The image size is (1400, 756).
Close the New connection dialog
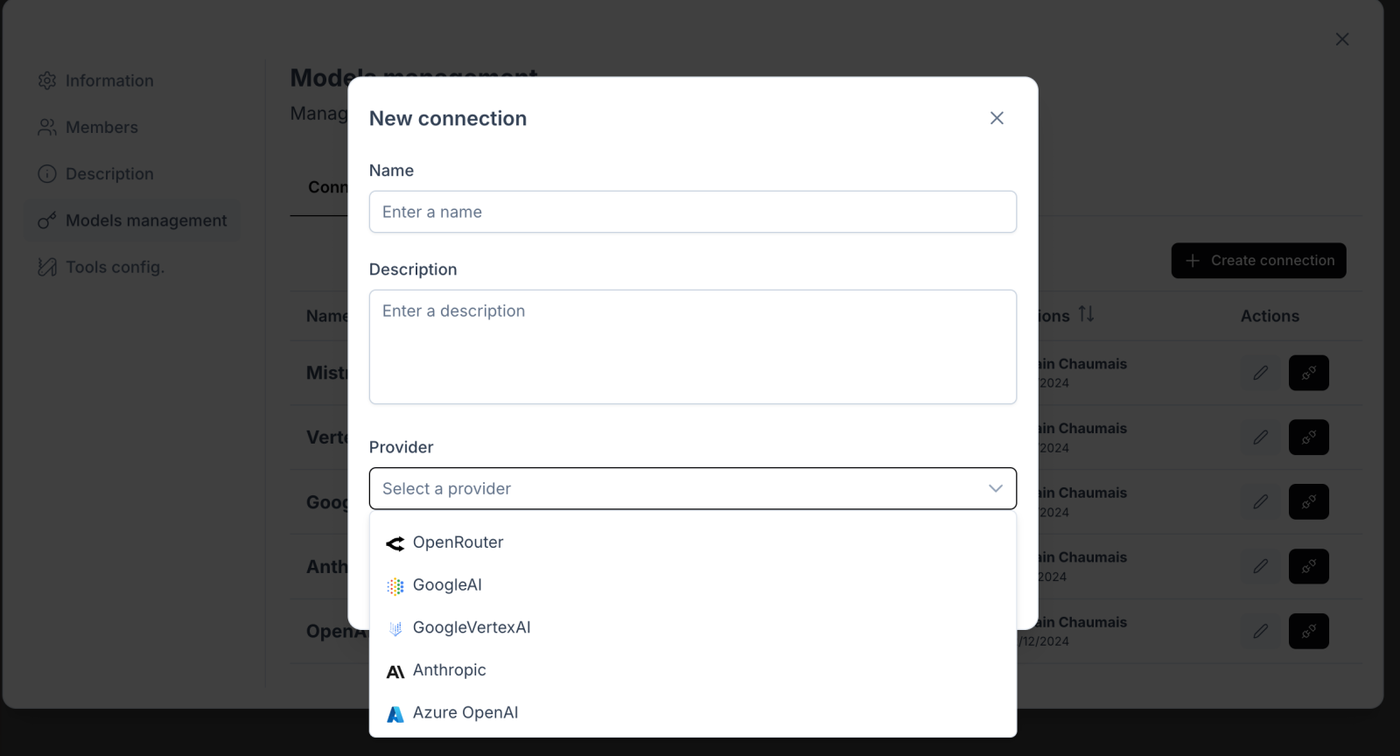pyautogui.click(x=996, y=118)
